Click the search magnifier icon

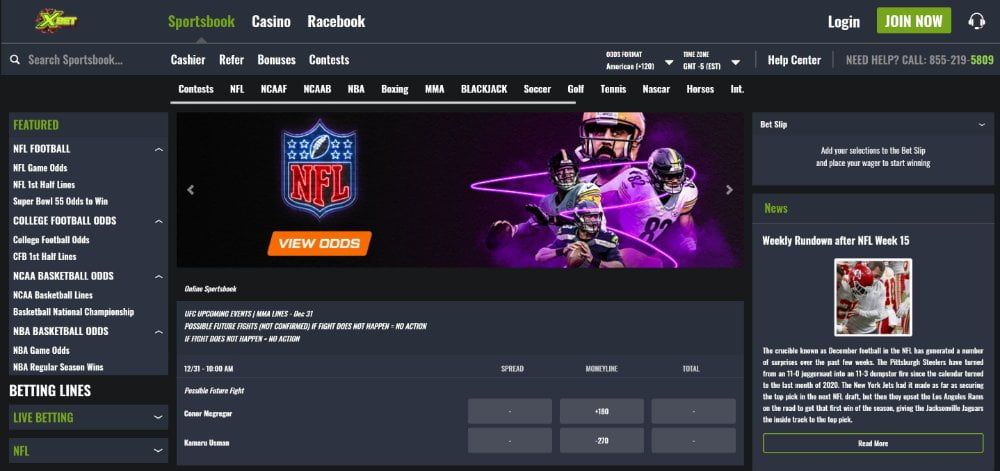[x=15, y=60]
